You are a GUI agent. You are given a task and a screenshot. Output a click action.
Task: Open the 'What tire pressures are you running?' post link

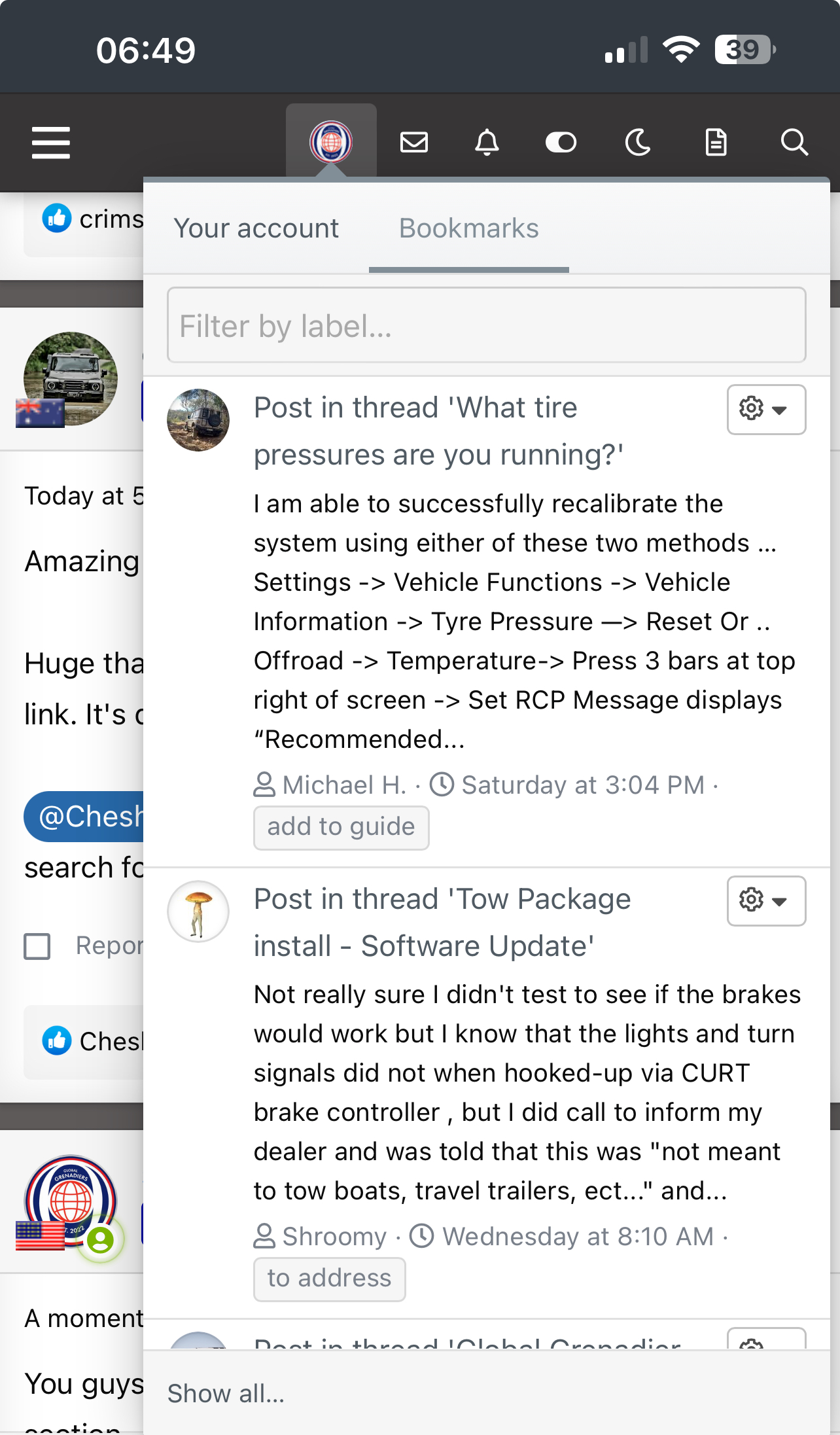point(438,431)
